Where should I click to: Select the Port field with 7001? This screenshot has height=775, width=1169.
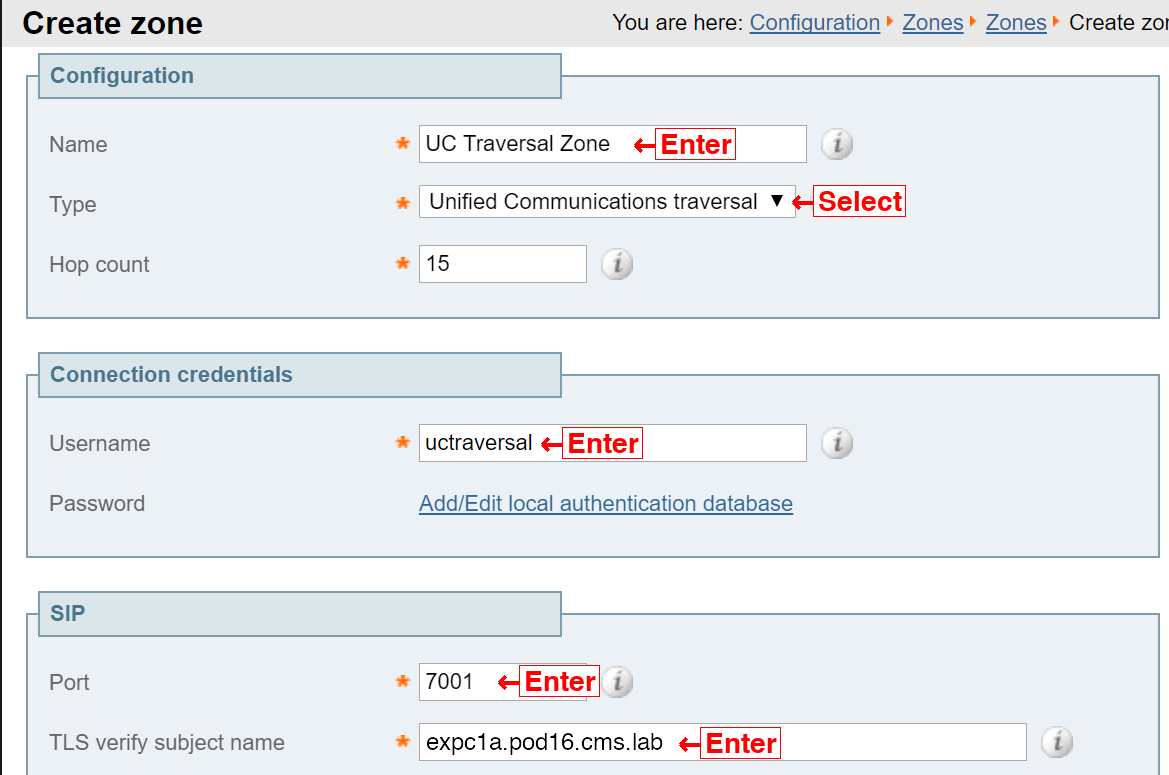tap(503, 682)
